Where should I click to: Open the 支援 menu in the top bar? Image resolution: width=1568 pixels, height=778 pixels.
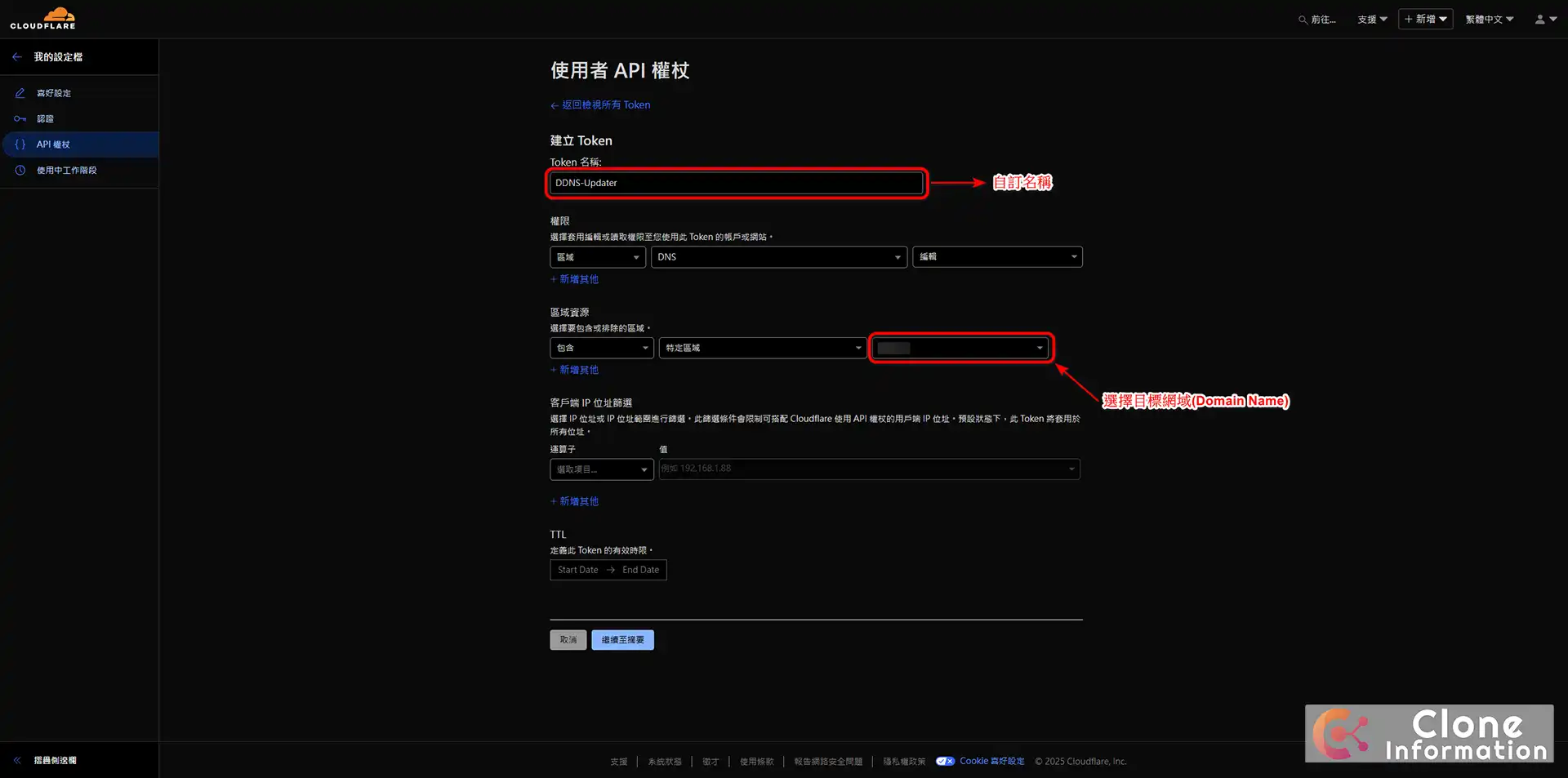[x=1371, y=19]
